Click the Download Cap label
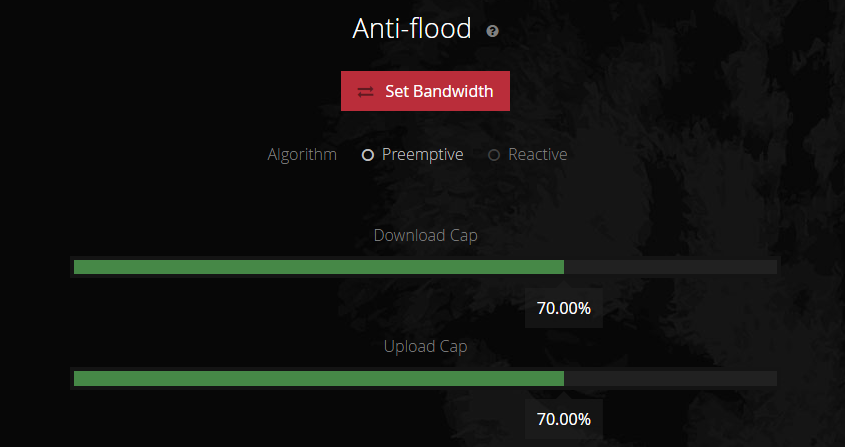The height and width of the screenshot is (447, 845). (x=425, y=236)
